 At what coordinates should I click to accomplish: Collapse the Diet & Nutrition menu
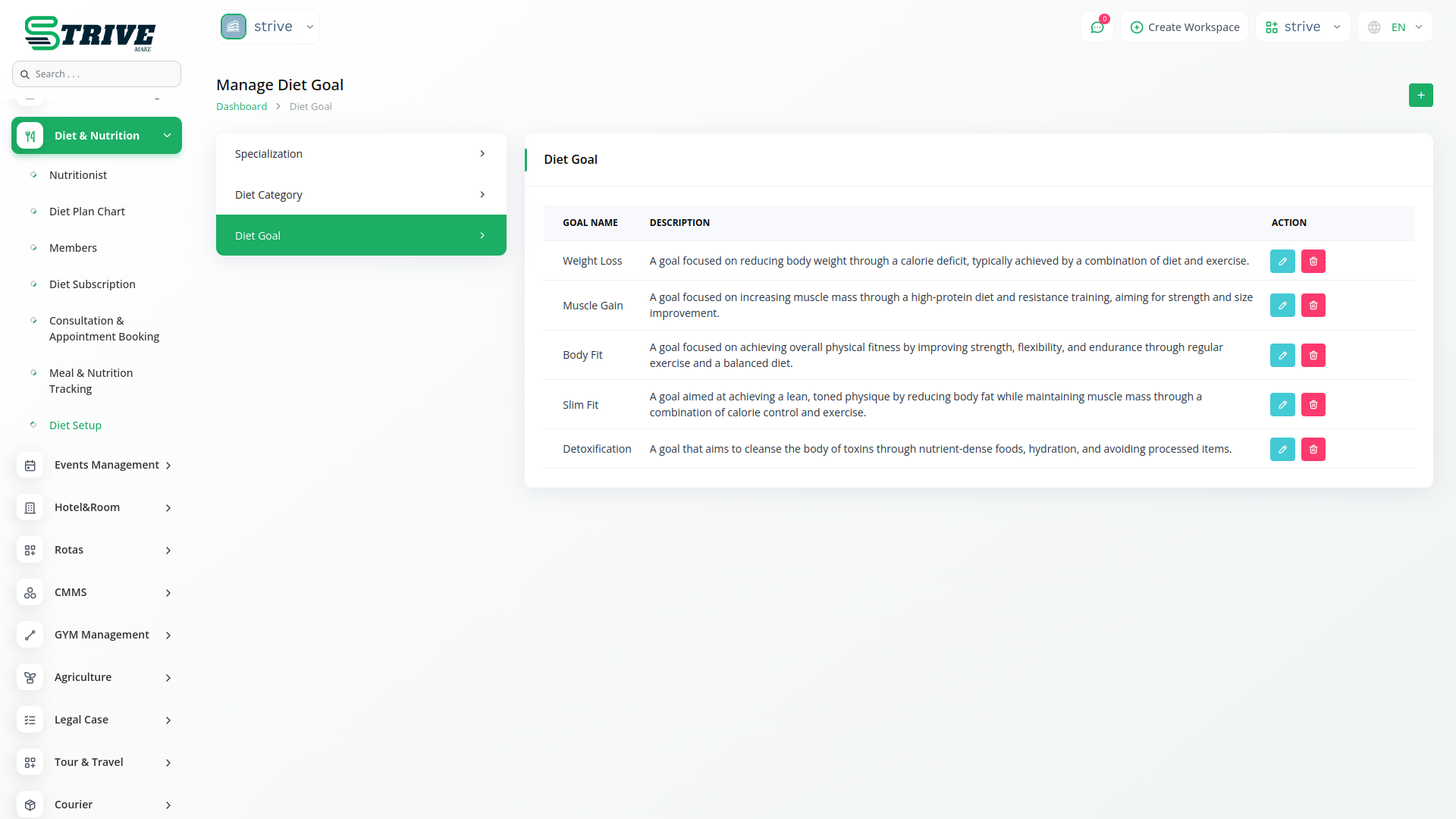(96, 136)
